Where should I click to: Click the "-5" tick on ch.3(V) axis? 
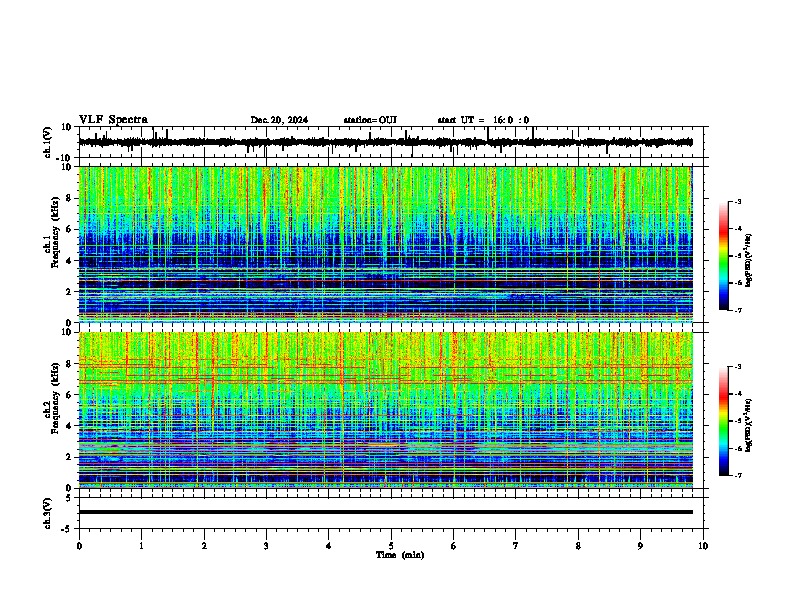[x=67, y=529]
